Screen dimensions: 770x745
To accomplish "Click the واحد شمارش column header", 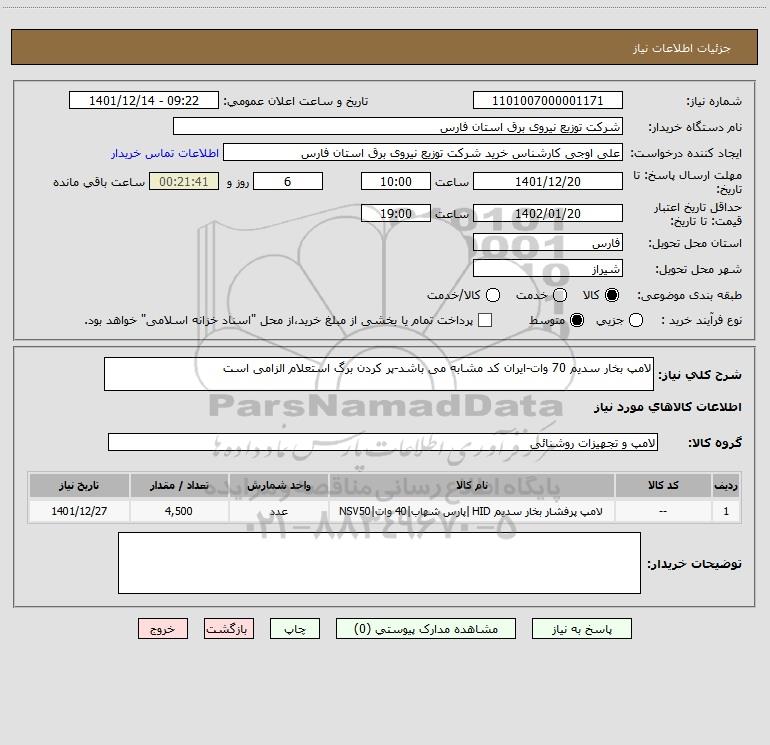I will pyautogui.click(x=278, y=485).
